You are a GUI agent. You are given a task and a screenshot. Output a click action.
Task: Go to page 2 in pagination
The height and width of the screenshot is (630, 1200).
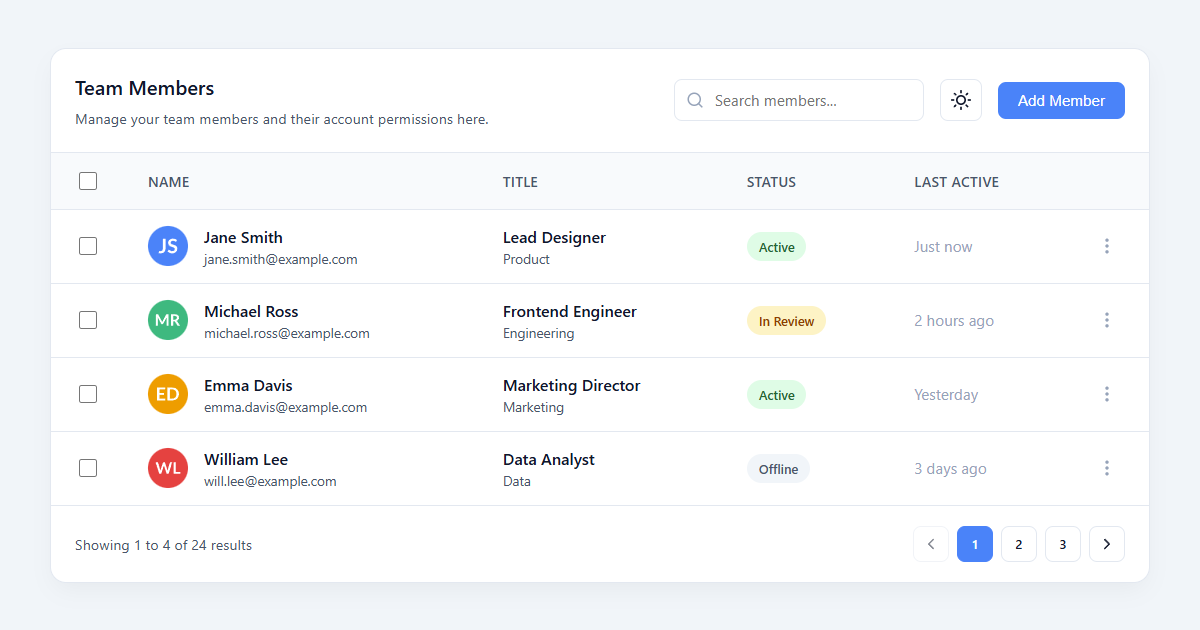click(1019, 544)
